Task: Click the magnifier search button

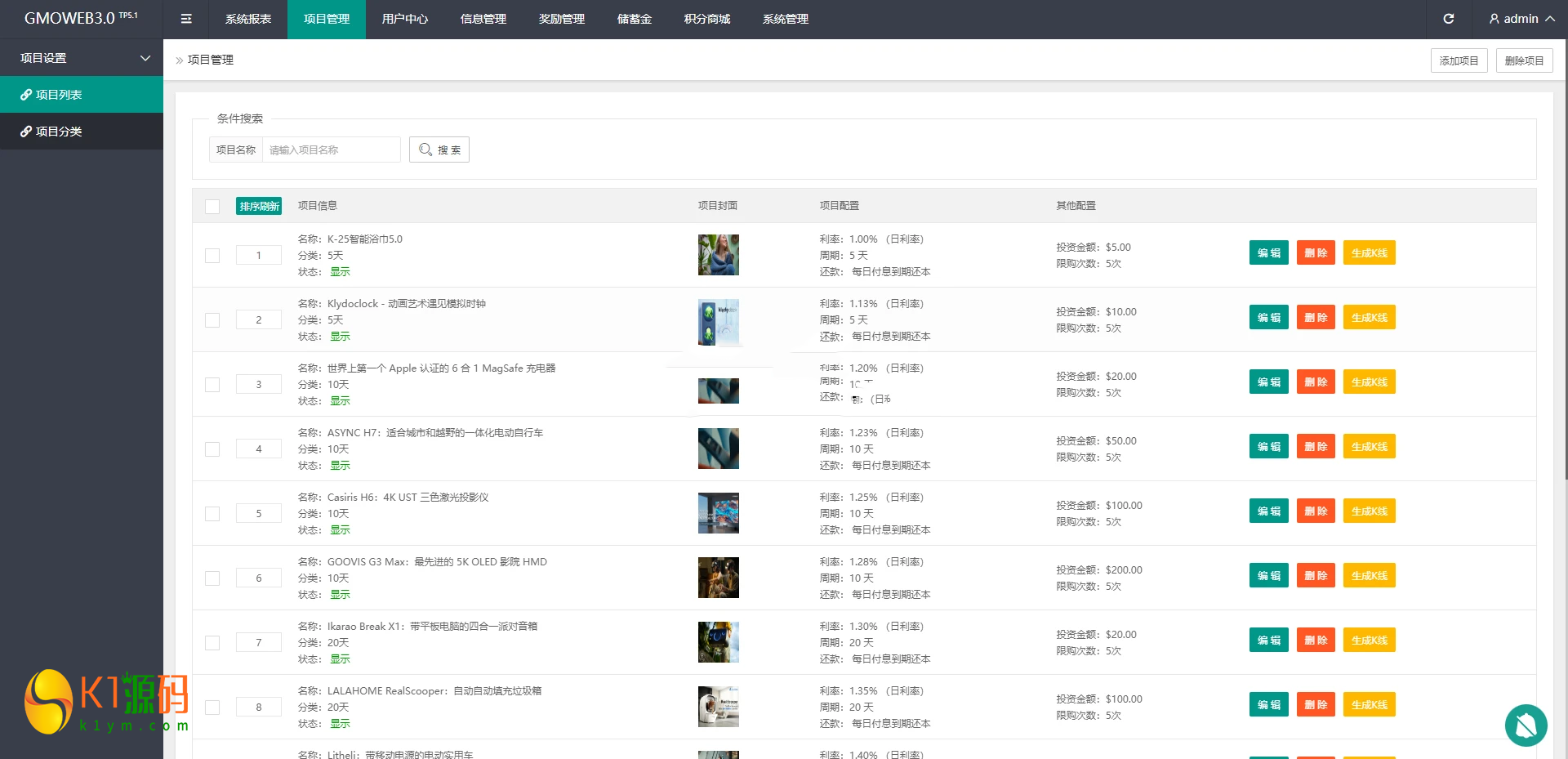Action: (439, 150)
